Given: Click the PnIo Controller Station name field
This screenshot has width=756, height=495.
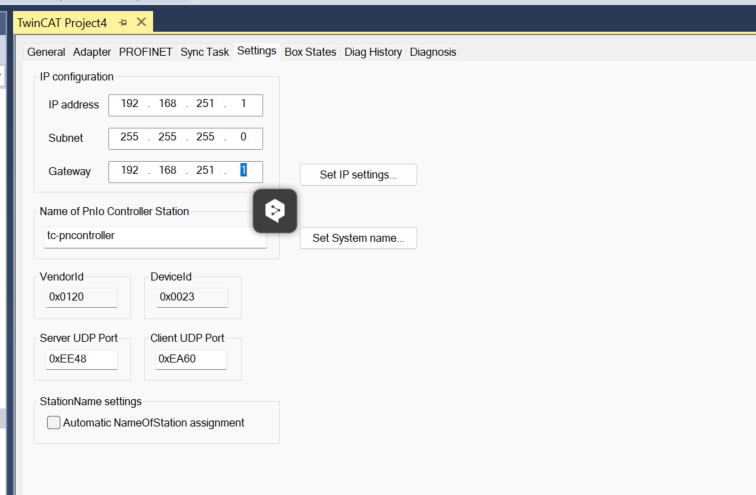Looking at the screenshot, I should (x=155, y=236).
